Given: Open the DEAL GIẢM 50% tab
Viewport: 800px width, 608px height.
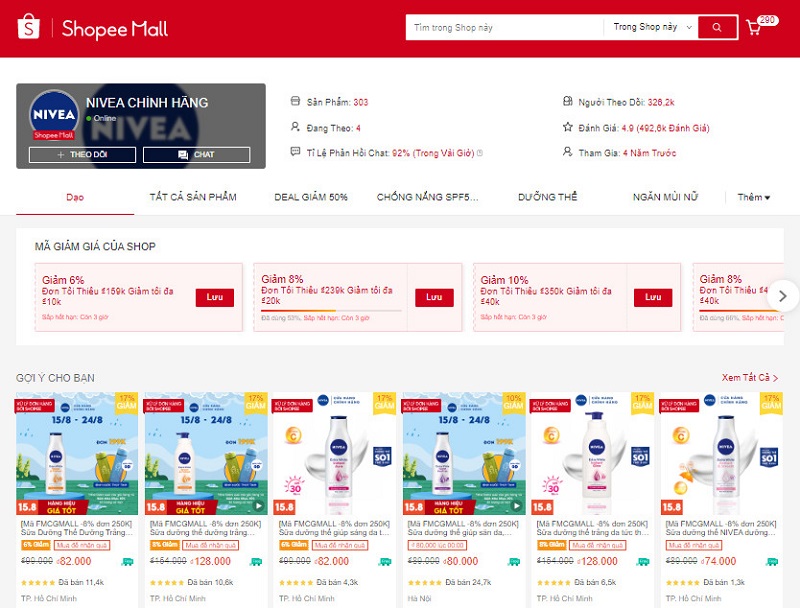Looking at the screenshot, I should (311, 197).
